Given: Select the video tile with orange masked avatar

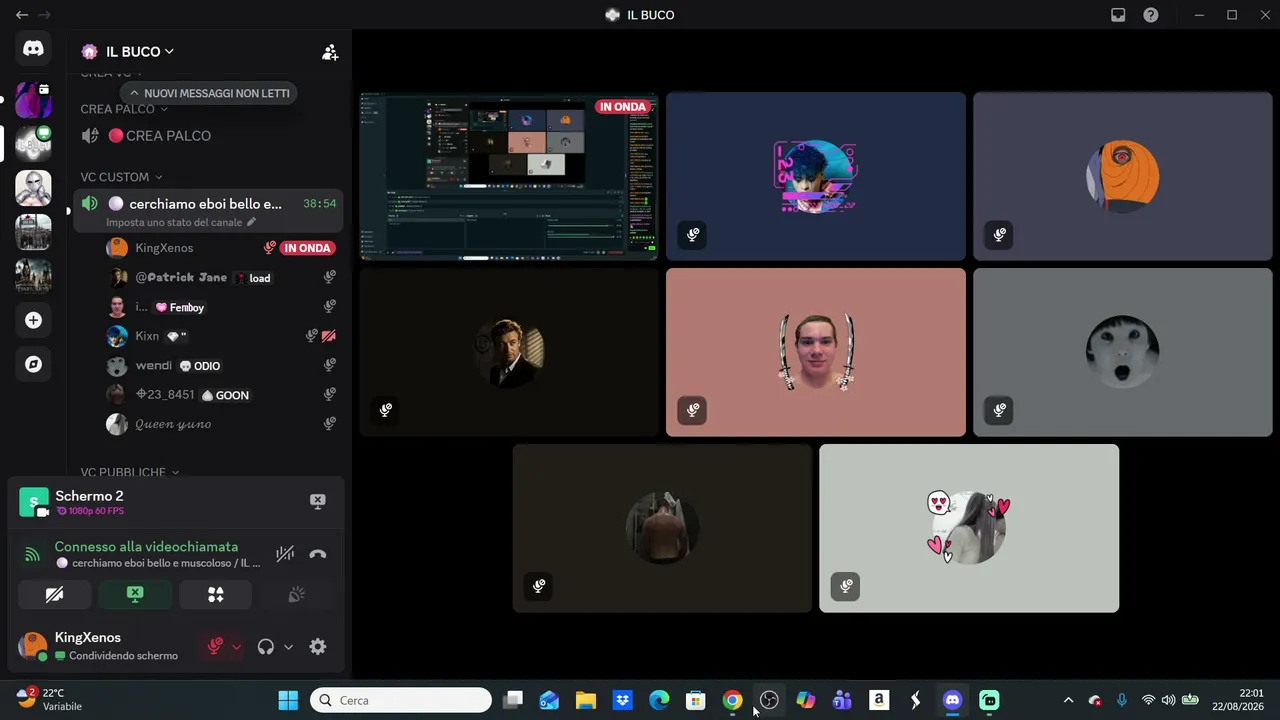Looking at the screenshot, I should coord(1122,176).
